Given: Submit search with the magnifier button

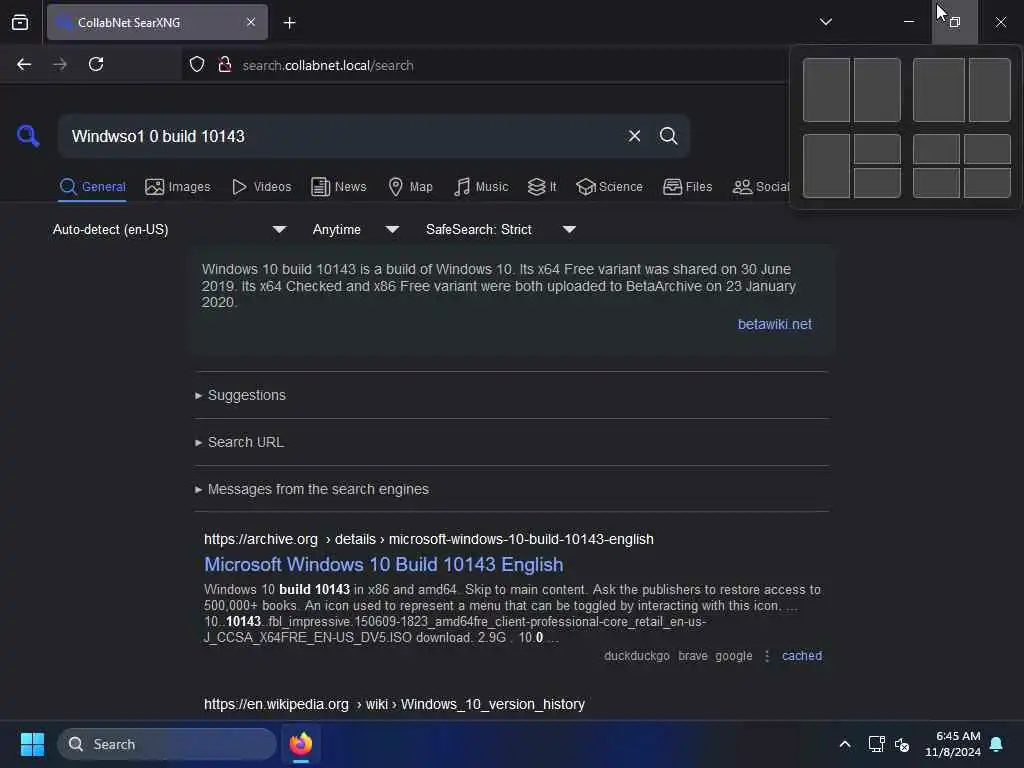Looking at the screenshot, I should click(x=668, y=136).
